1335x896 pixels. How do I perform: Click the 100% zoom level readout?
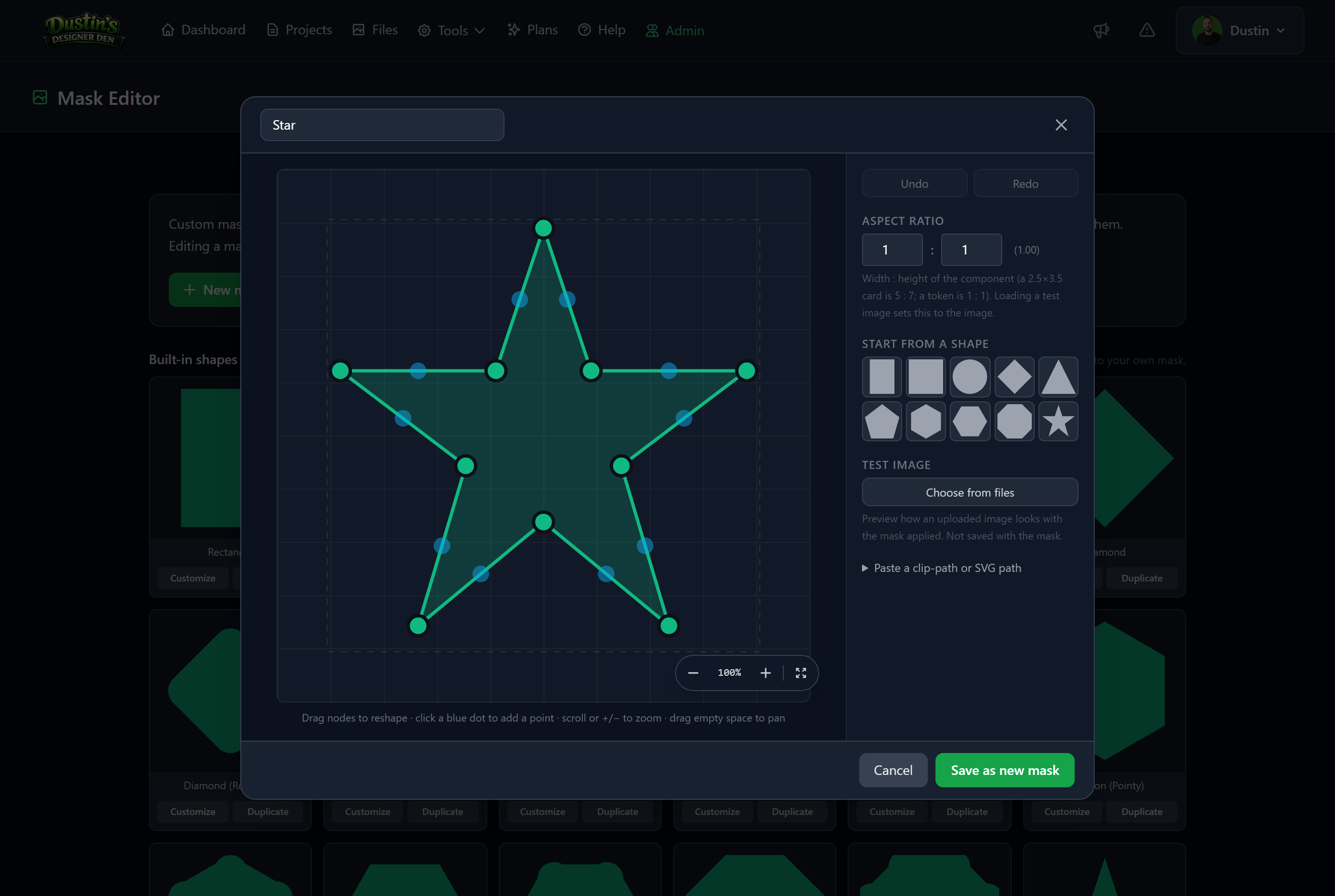pyautogui.click(x=729, y=672)
